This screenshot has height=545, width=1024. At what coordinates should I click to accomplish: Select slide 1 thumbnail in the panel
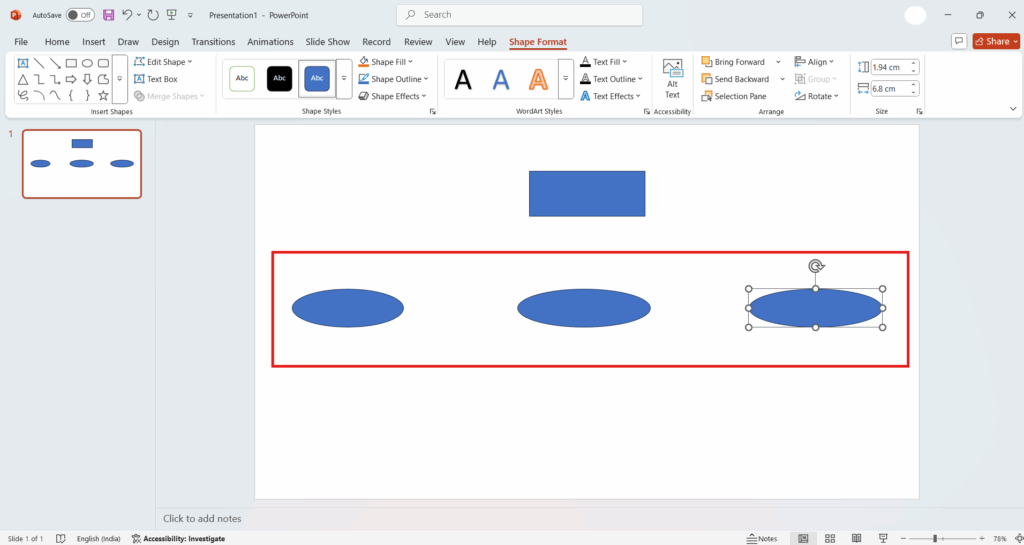tap(82, 164)
